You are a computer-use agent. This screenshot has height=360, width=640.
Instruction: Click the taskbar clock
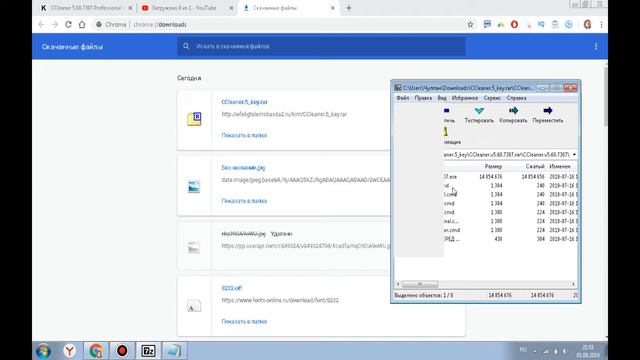pos(588,351)
